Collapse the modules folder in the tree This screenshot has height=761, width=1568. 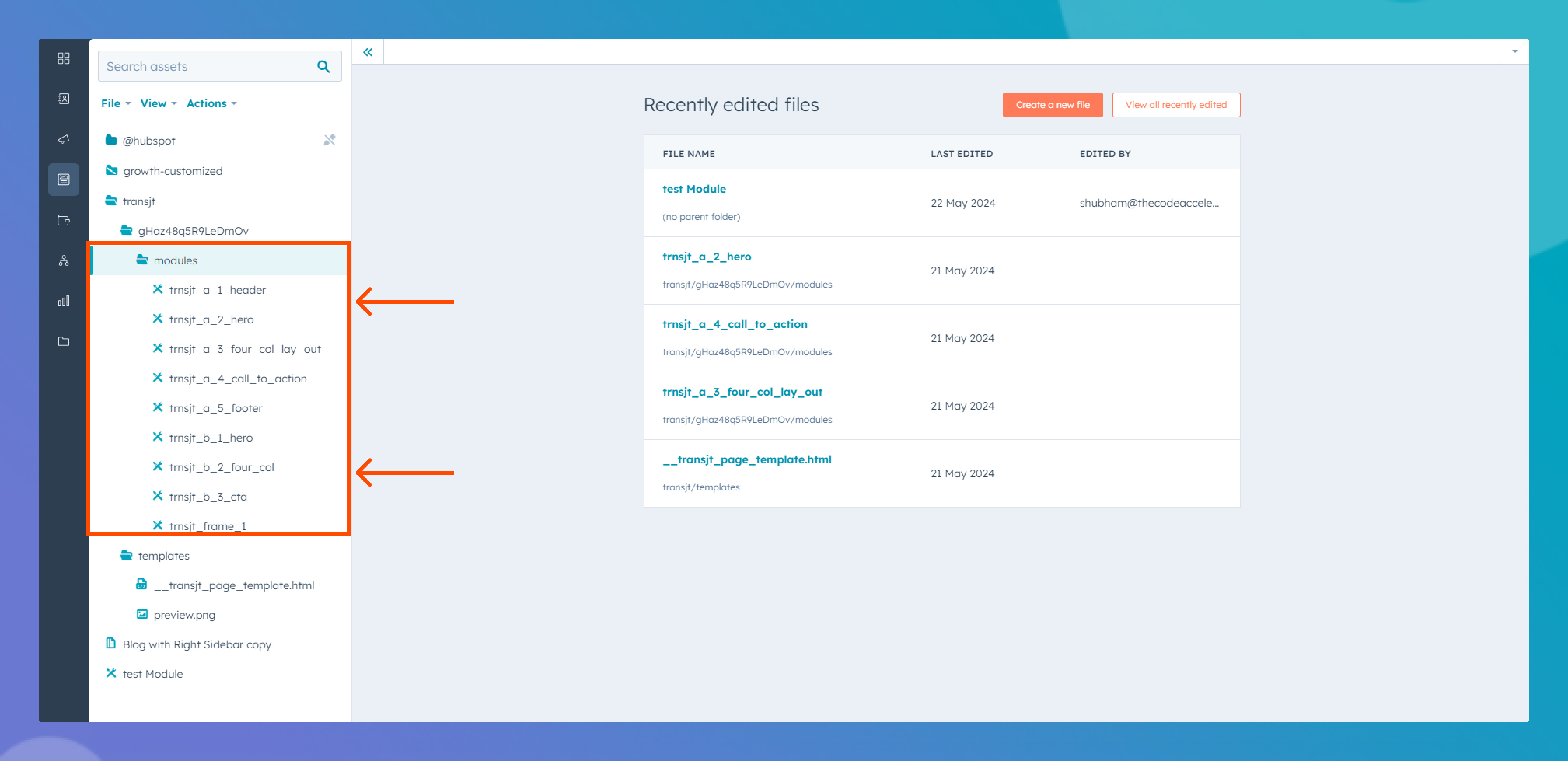142,260
